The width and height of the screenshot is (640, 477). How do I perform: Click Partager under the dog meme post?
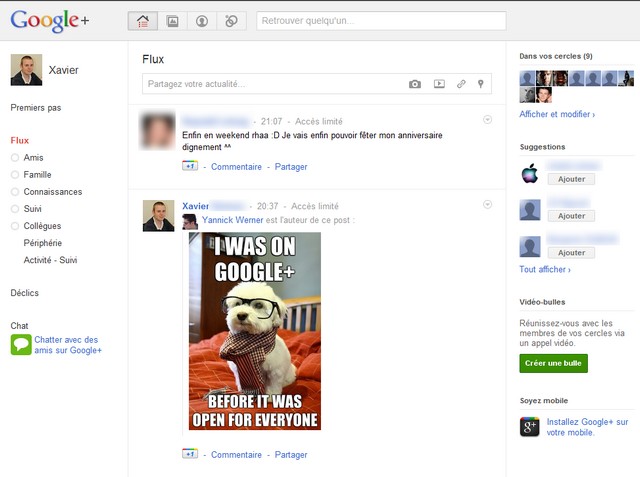click(x=291, y=455)
